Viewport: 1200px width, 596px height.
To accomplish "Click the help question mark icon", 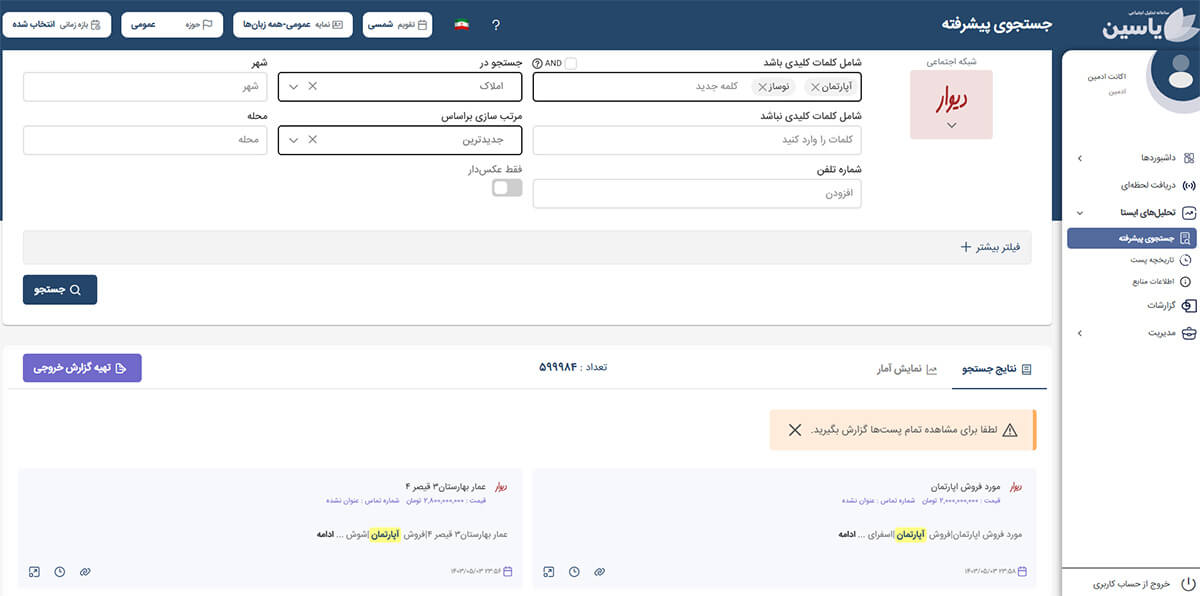I will pyautogui.click(x=496, y=25).
